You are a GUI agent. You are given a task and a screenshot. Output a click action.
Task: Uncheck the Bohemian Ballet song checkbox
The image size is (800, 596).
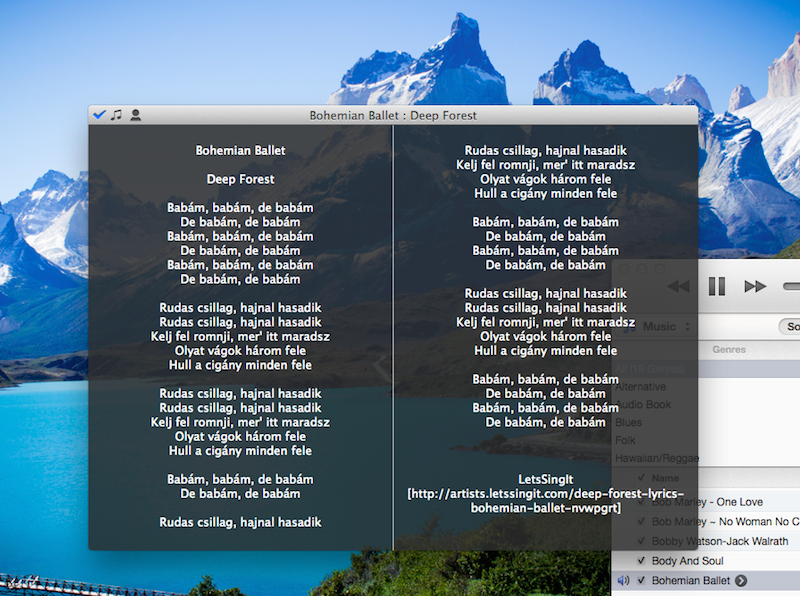click(x=641, y=581)
